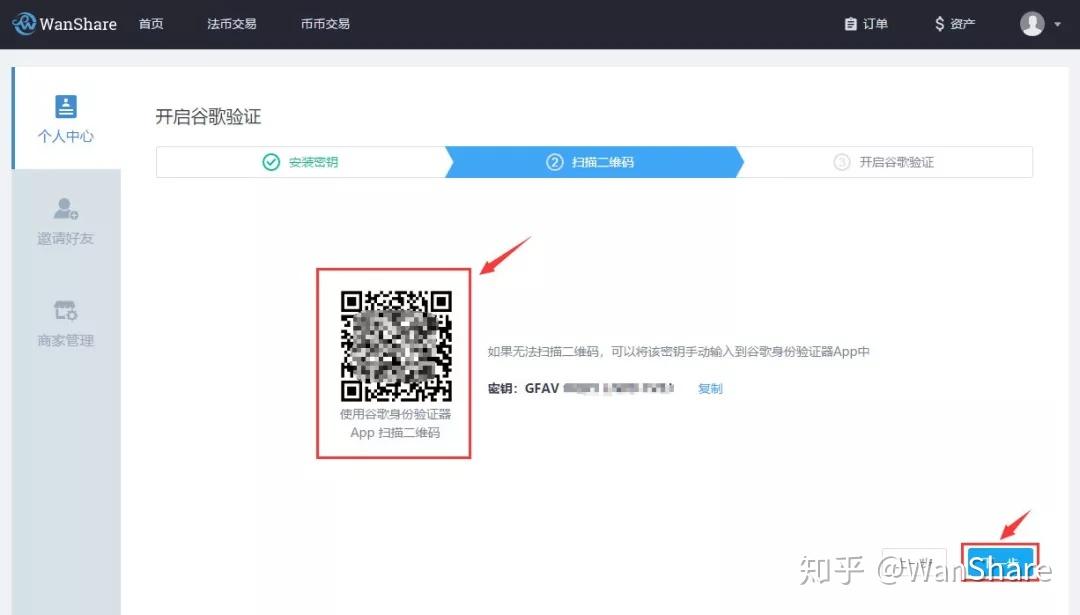The width and height of the screenshot is (1080, 615).
Task: Click the white previous-step button
Action: (x=914, y=563)
